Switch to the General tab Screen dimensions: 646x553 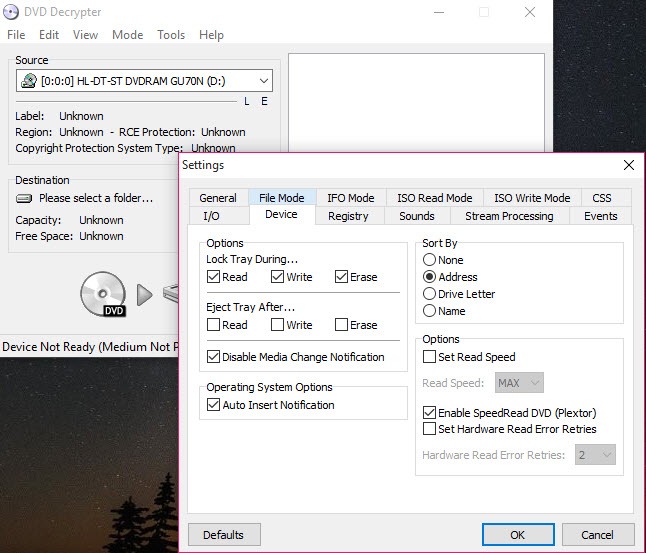(218, 198)
